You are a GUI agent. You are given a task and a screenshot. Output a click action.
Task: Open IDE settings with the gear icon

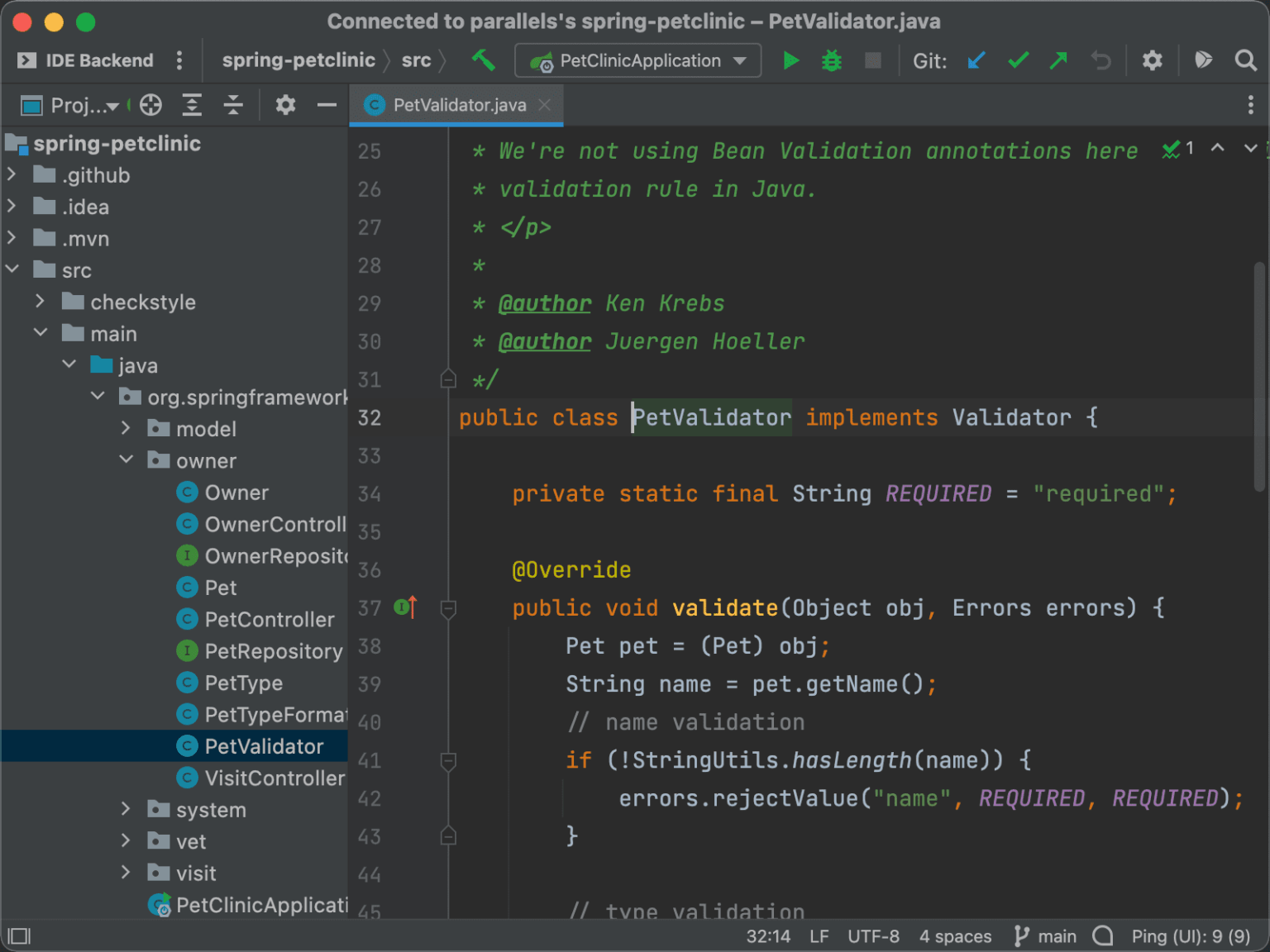tap(1152, 60)
